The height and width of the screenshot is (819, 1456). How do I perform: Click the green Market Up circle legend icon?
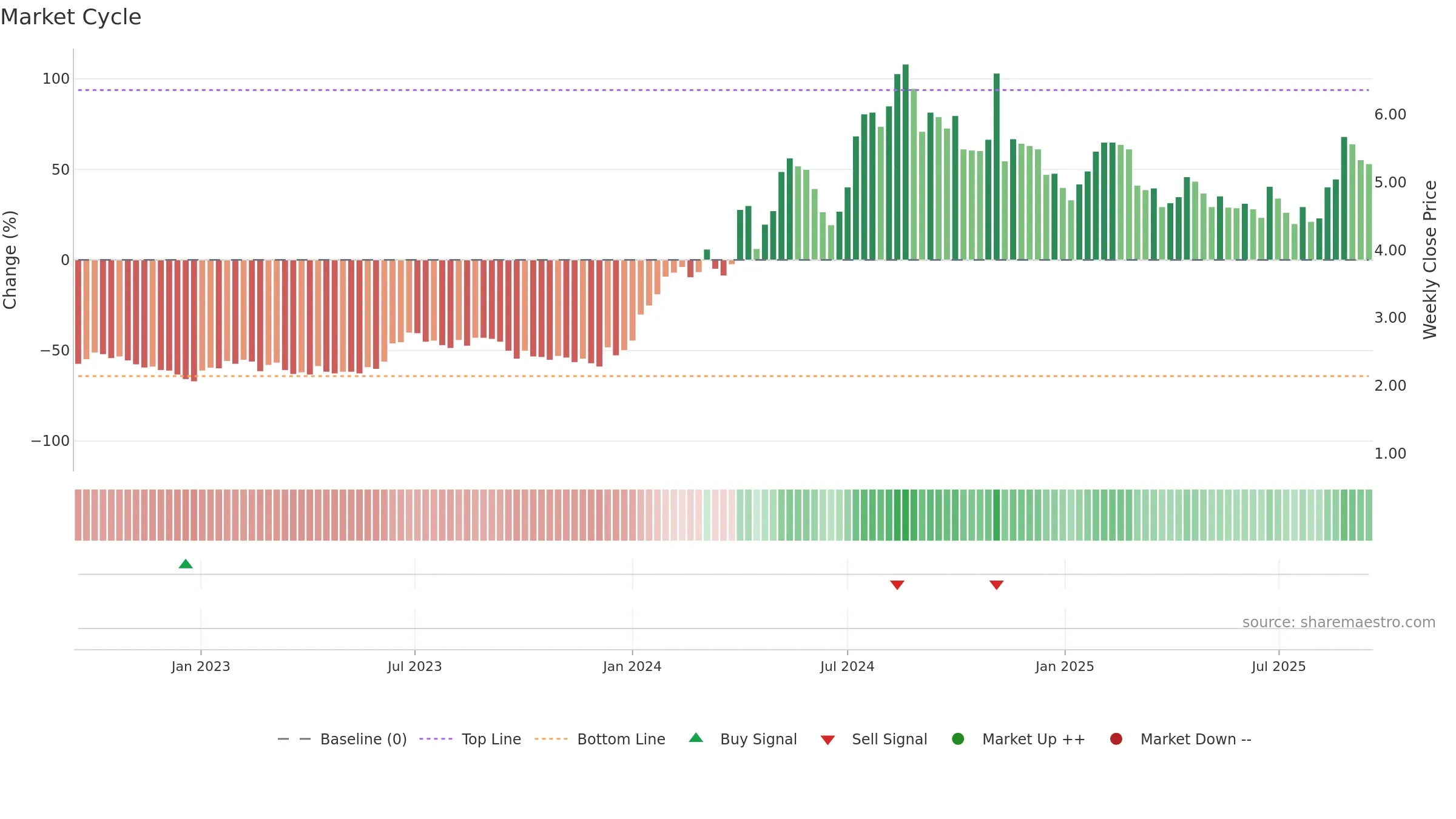tap(958, 739)
